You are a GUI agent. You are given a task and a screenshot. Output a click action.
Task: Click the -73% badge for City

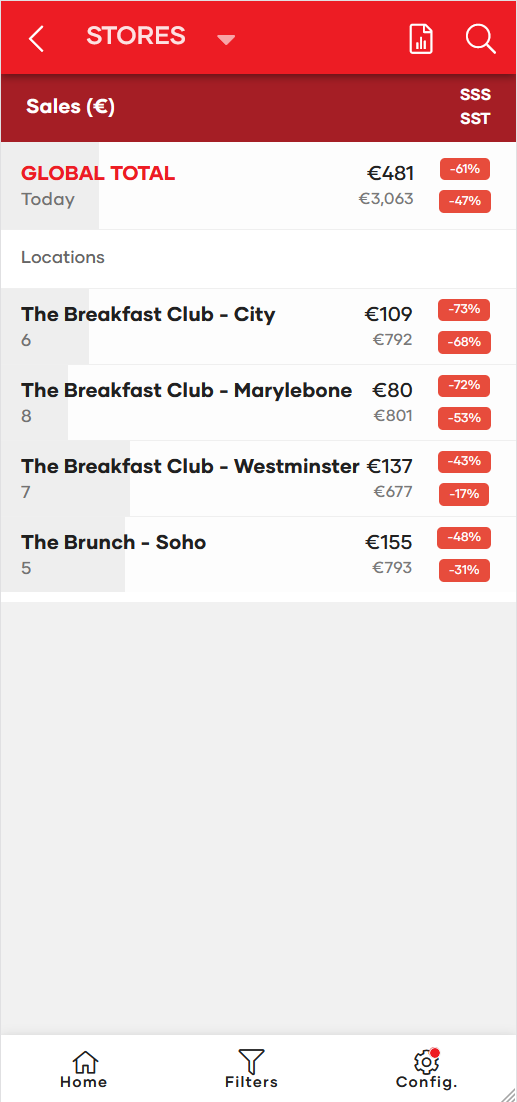464,309
